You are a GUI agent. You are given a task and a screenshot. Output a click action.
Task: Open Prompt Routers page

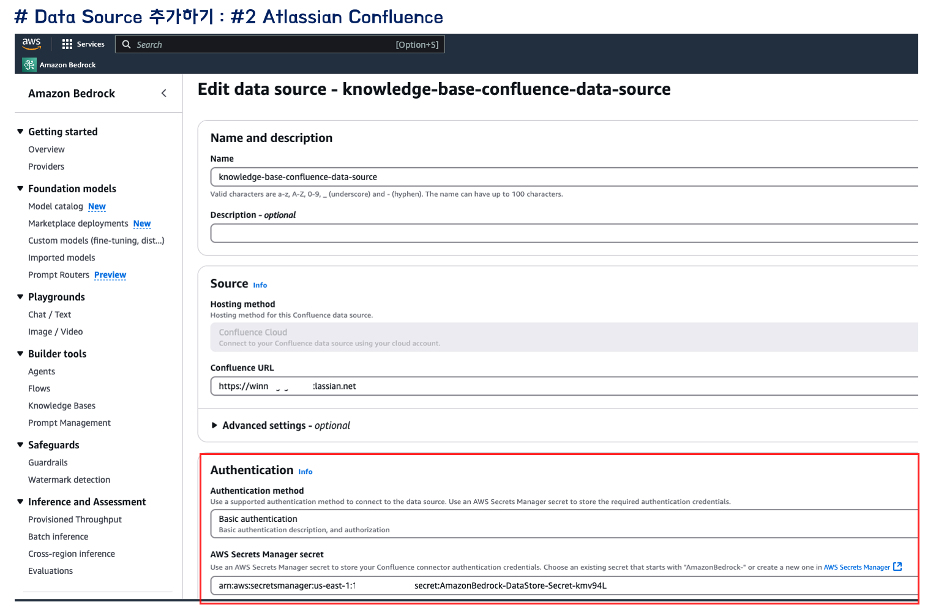(x=58, y=275)
